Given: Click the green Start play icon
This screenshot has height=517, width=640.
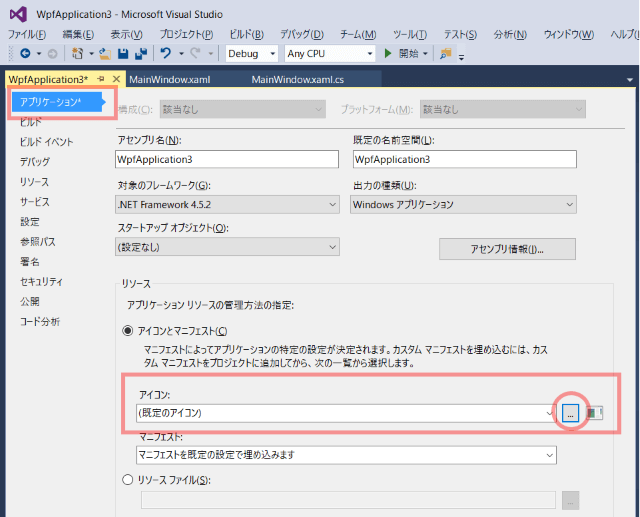Looking at the screenshot, I should pos(388,53).
